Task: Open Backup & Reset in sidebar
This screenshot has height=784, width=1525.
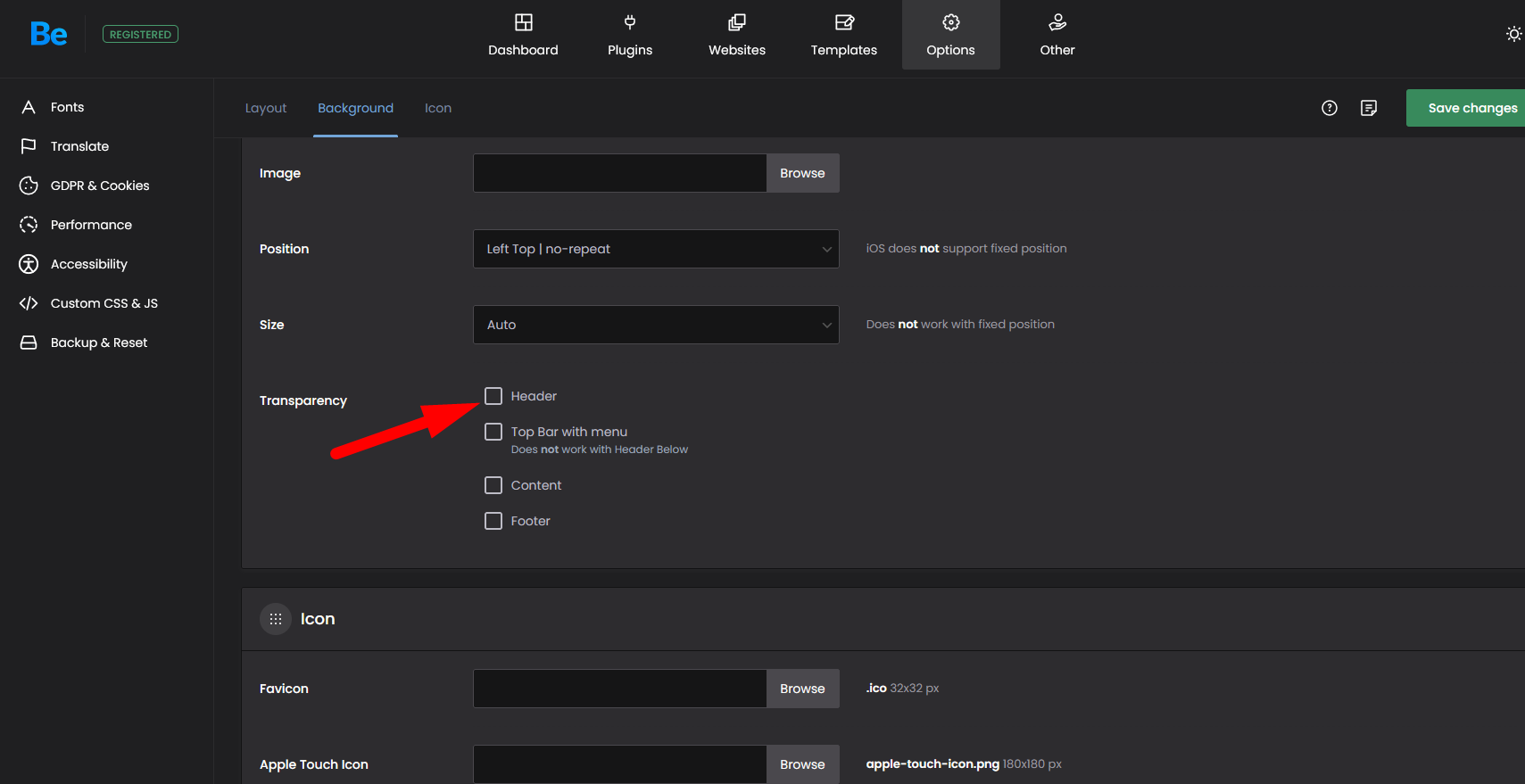Action: pyautogui.click(x=99, y=342)
